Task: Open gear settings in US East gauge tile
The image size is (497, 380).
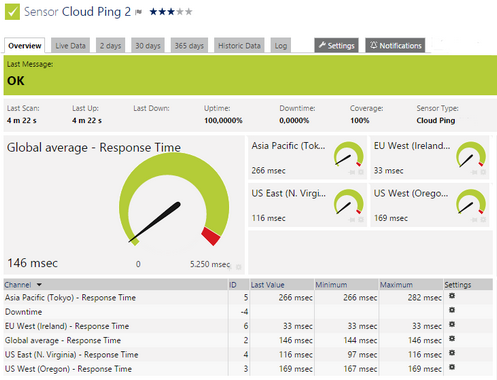Action: tap(361, 220)
